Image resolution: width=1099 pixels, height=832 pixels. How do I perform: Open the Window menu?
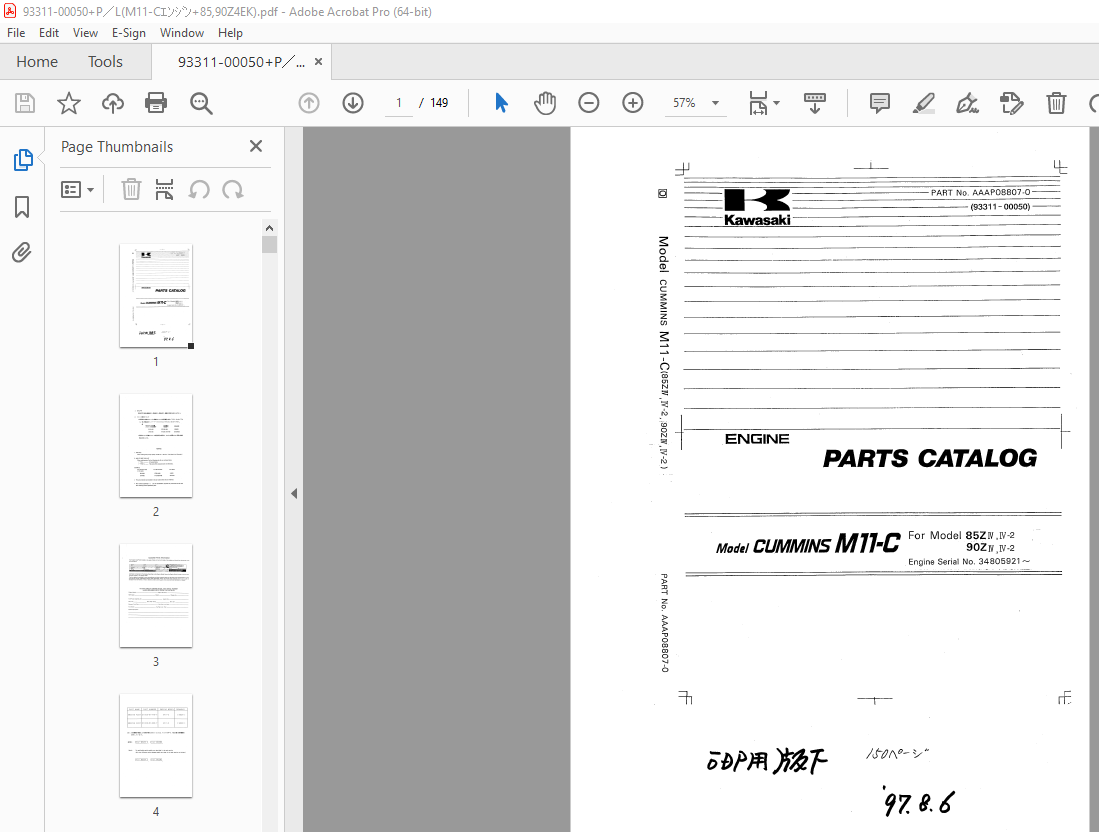click(182, 33)
